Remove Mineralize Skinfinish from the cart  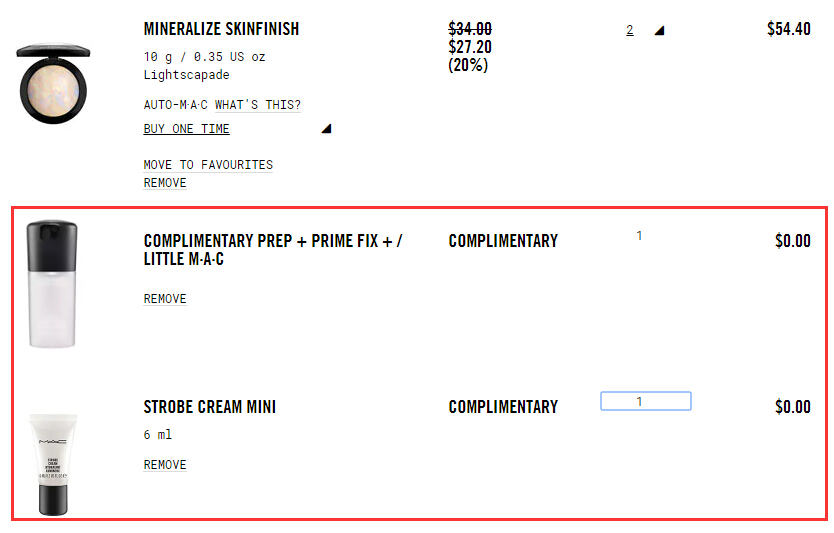point(165,183)
